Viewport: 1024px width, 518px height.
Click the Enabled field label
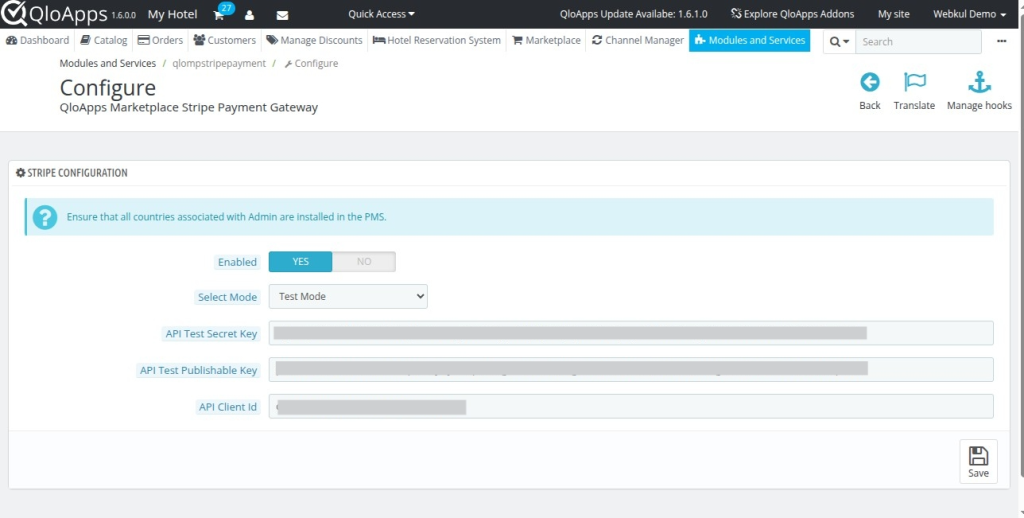tap(237, 262)
